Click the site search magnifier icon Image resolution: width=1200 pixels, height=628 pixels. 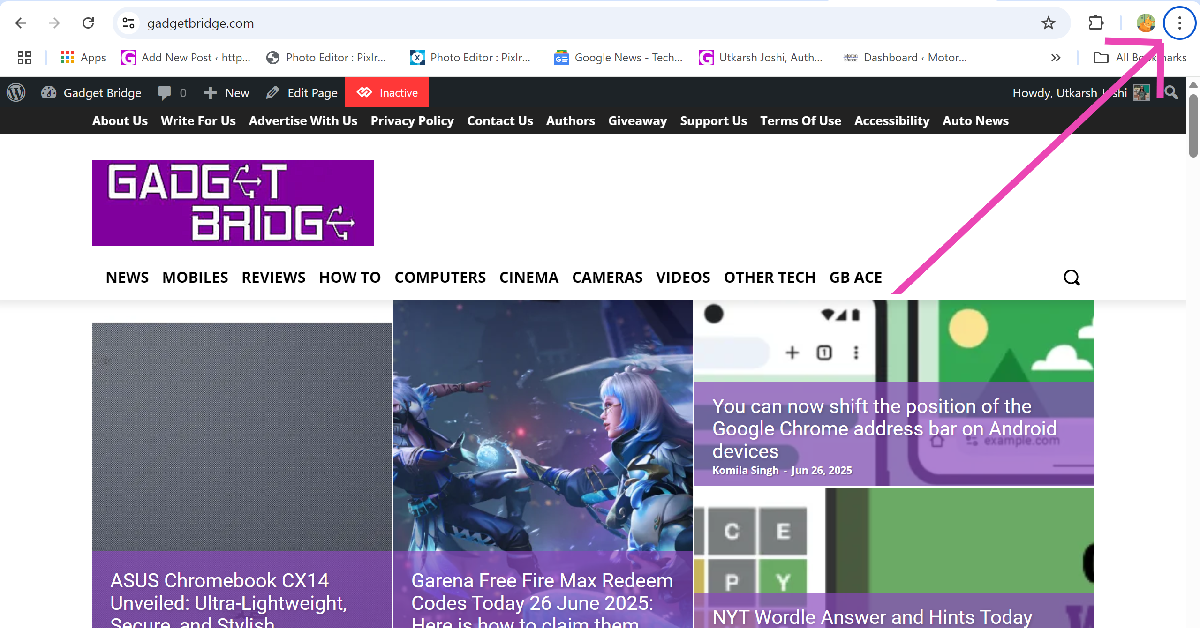pyautogui.click(x=1072, y=278)
